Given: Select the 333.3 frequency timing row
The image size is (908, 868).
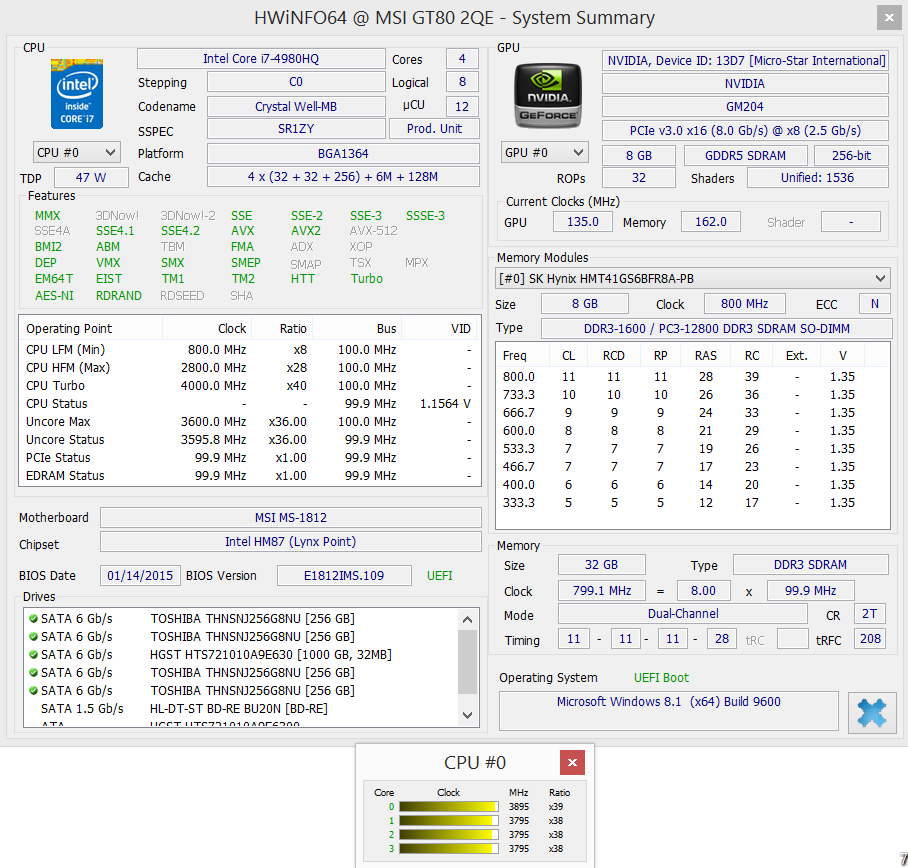Looking at the screenshot, I should tap(693, 503).
